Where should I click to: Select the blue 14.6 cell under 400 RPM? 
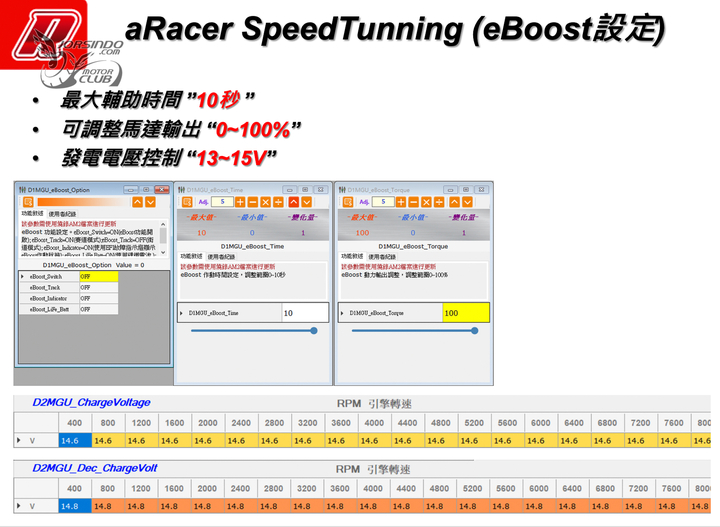tap(75, 441)
